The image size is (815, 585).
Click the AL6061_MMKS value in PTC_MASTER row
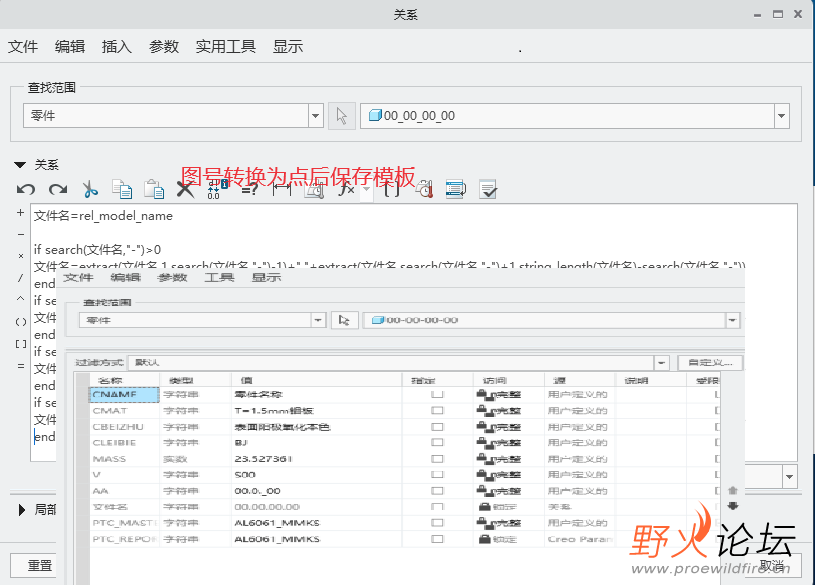click(277, 523)
